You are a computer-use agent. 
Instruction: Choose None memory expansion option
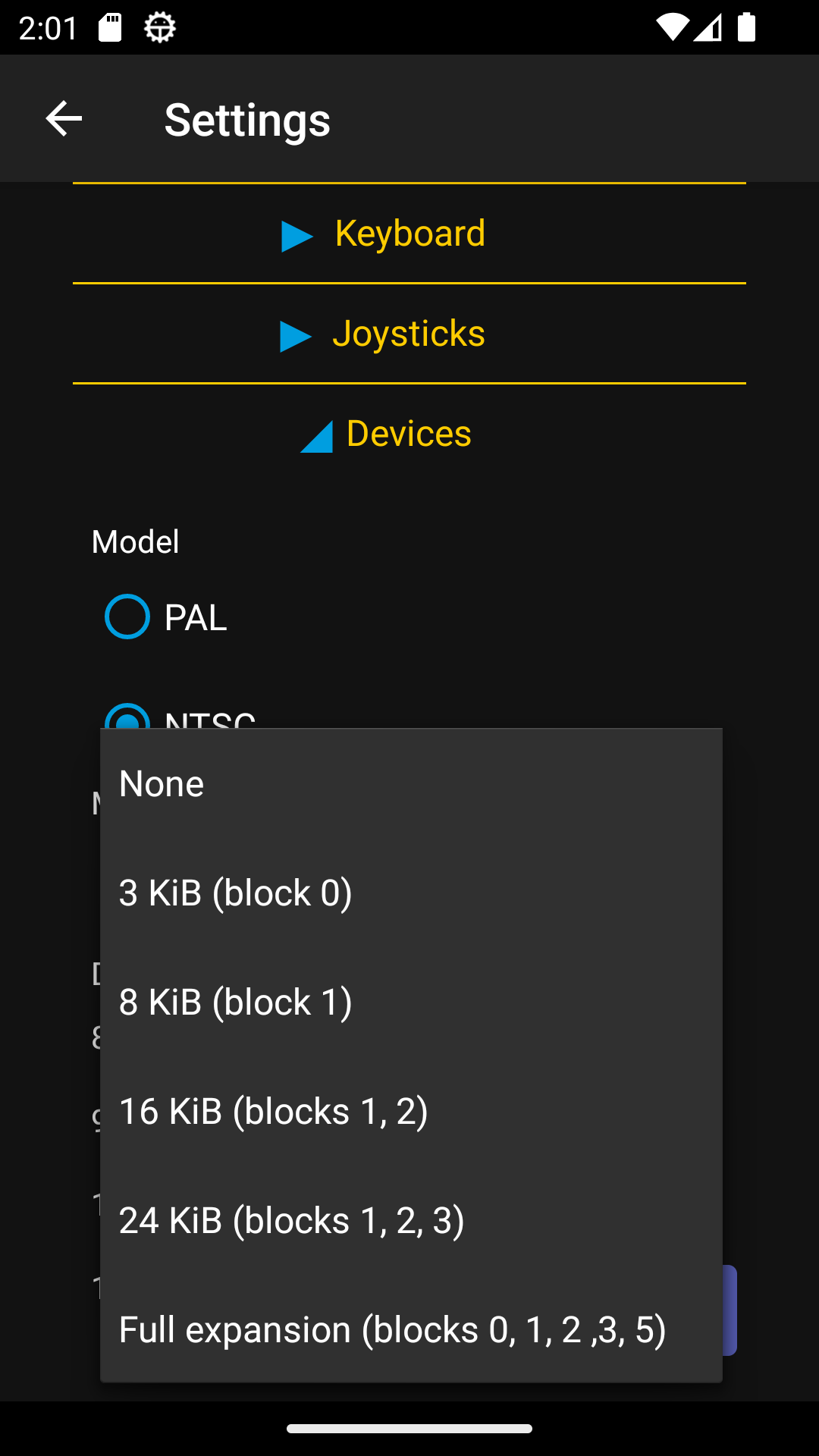pos(410,783)
